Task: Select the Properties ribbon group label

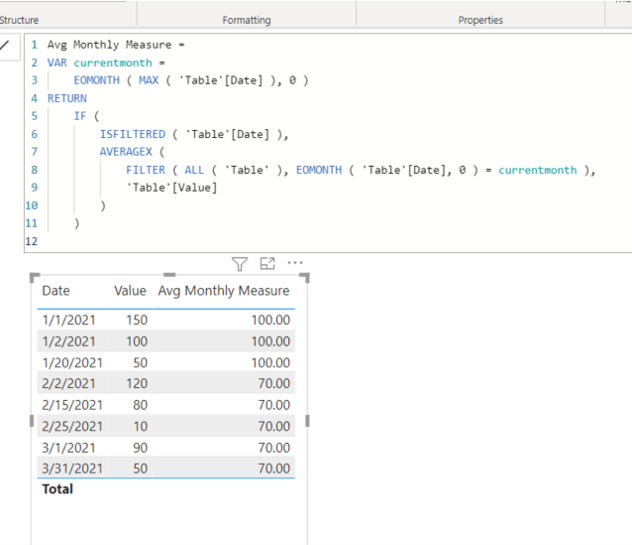Action: point(480,20)
